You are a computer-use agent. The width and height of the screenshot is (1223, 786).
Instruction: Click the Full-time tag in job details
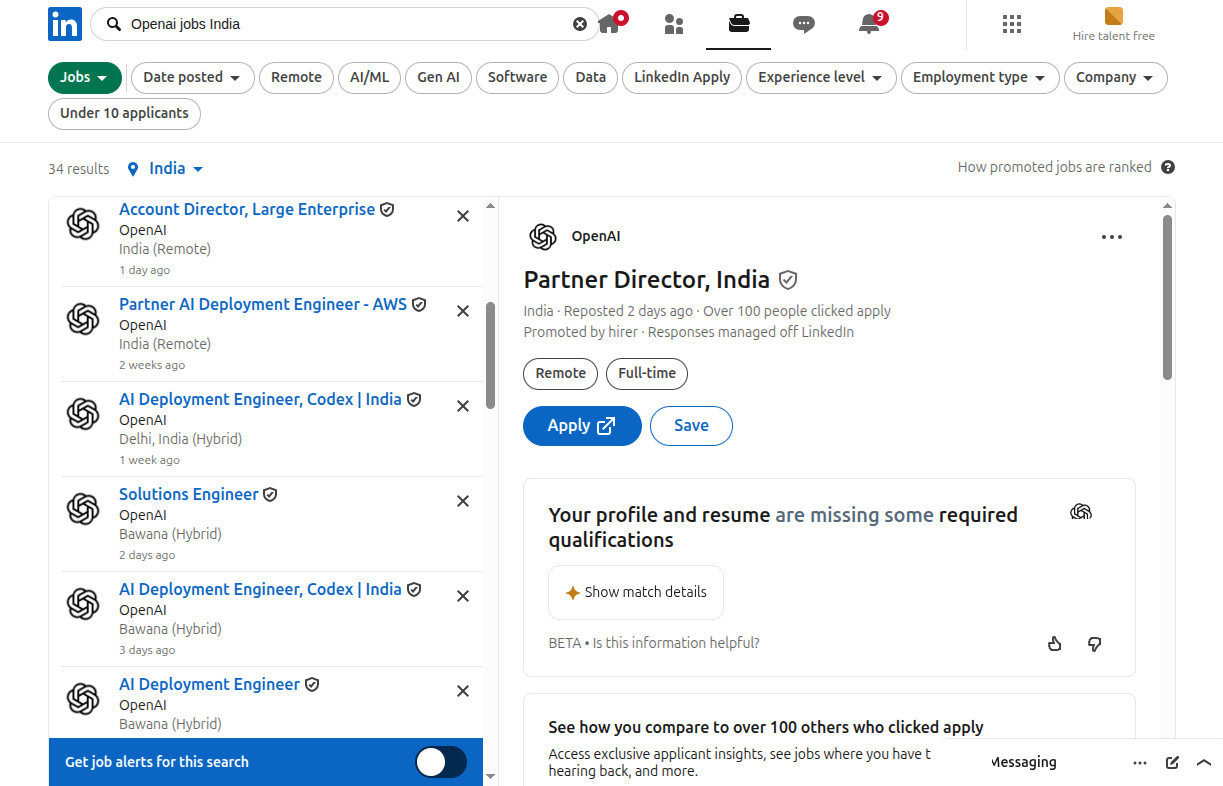tap(647, 373)
